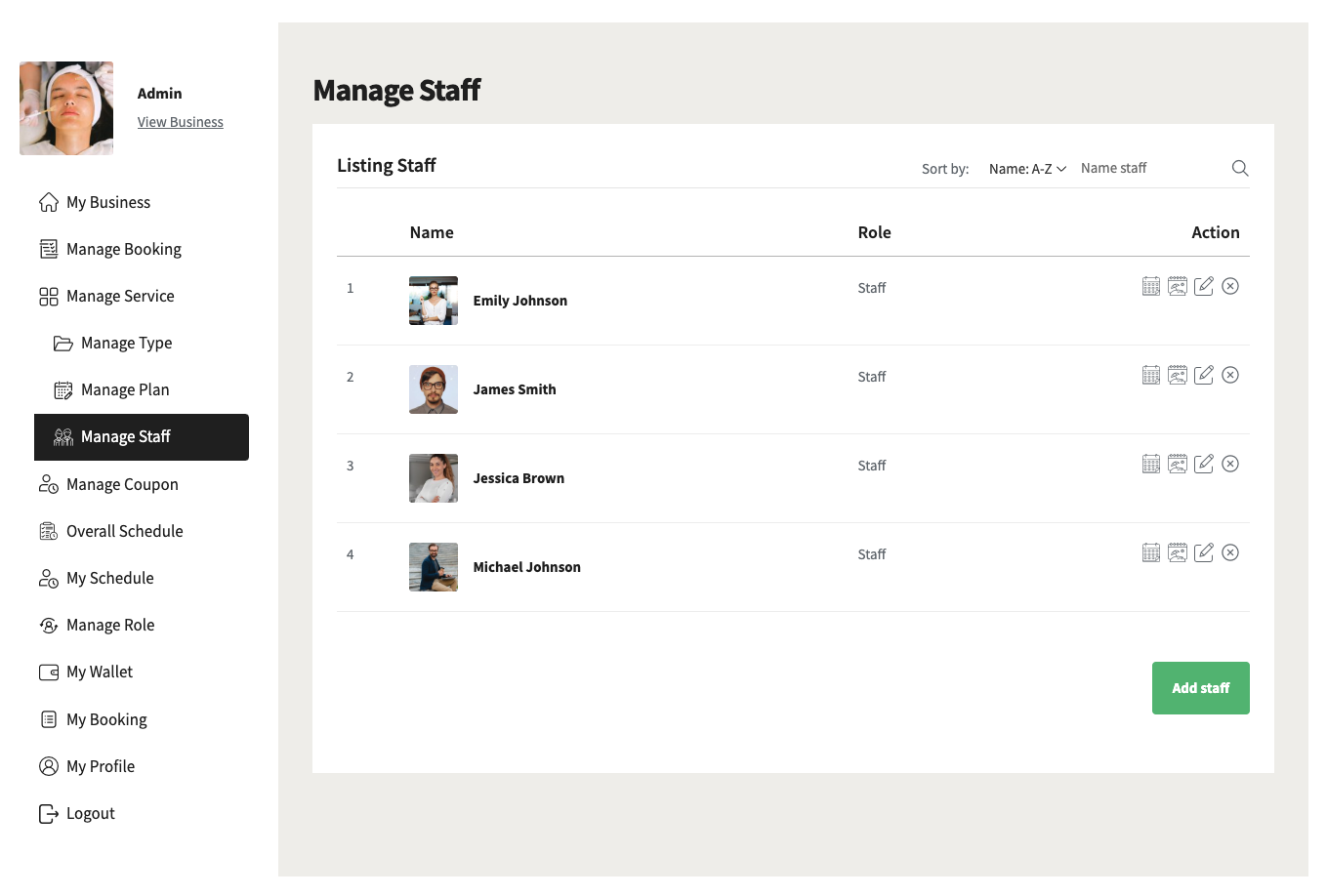This screenshot has width=1327, height=896.
Task: Open Emily Johnson's schedule calendar icon
Action: (x=1151, y=286)
